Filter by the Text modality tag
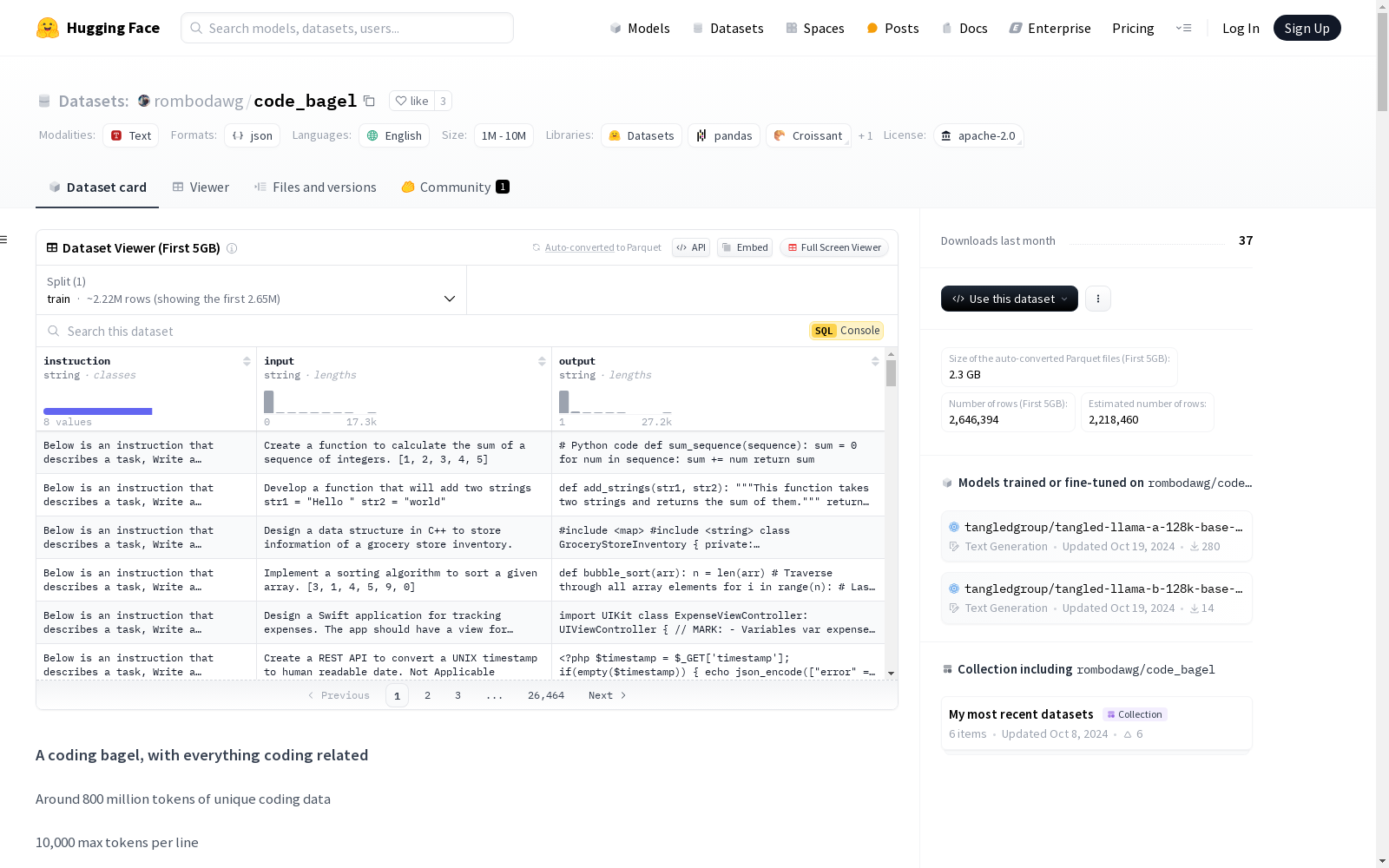Screen dimensions: 1389x868 pyautogui.click(x=130, y=135)
